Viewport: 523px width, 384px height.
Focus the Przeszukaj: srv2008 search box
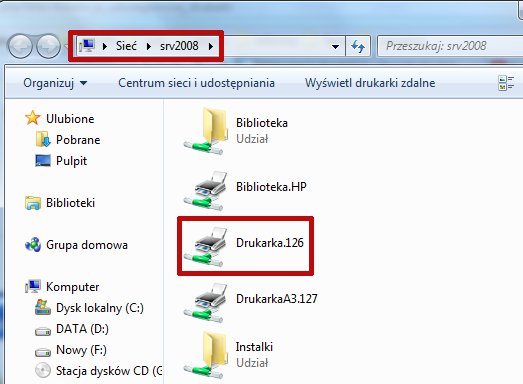(450, 46)
